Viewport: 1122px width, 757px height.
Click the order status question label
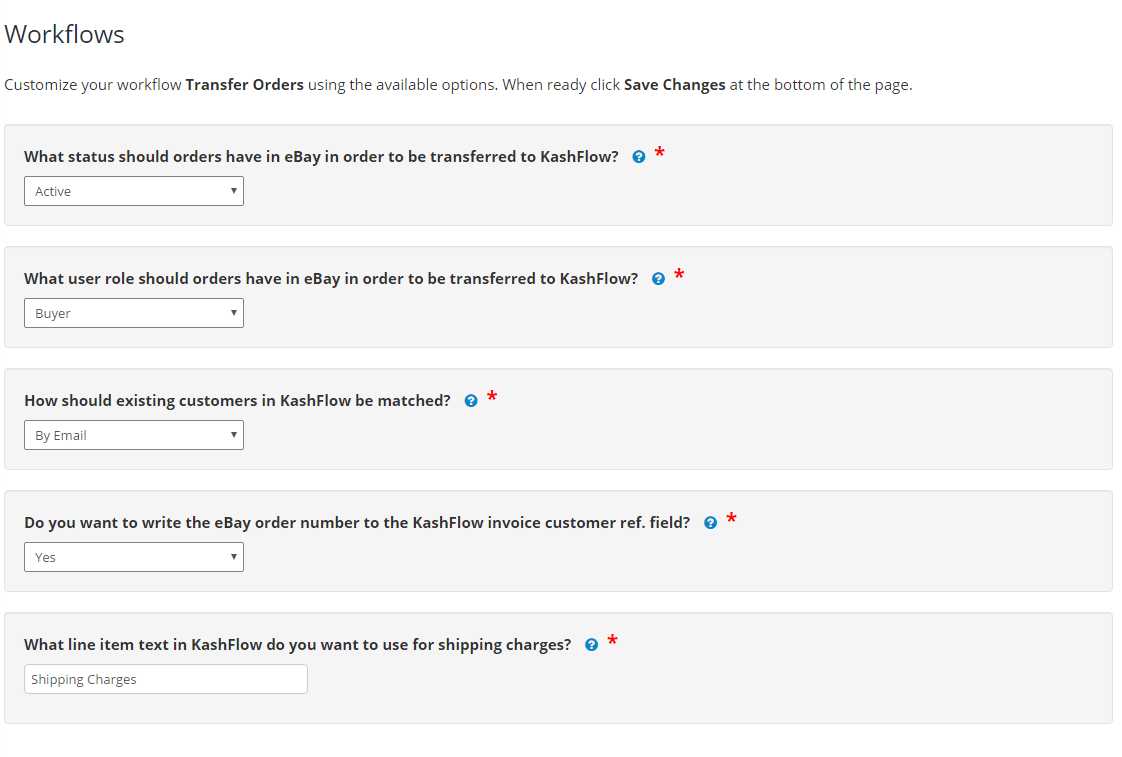point(321,157)
